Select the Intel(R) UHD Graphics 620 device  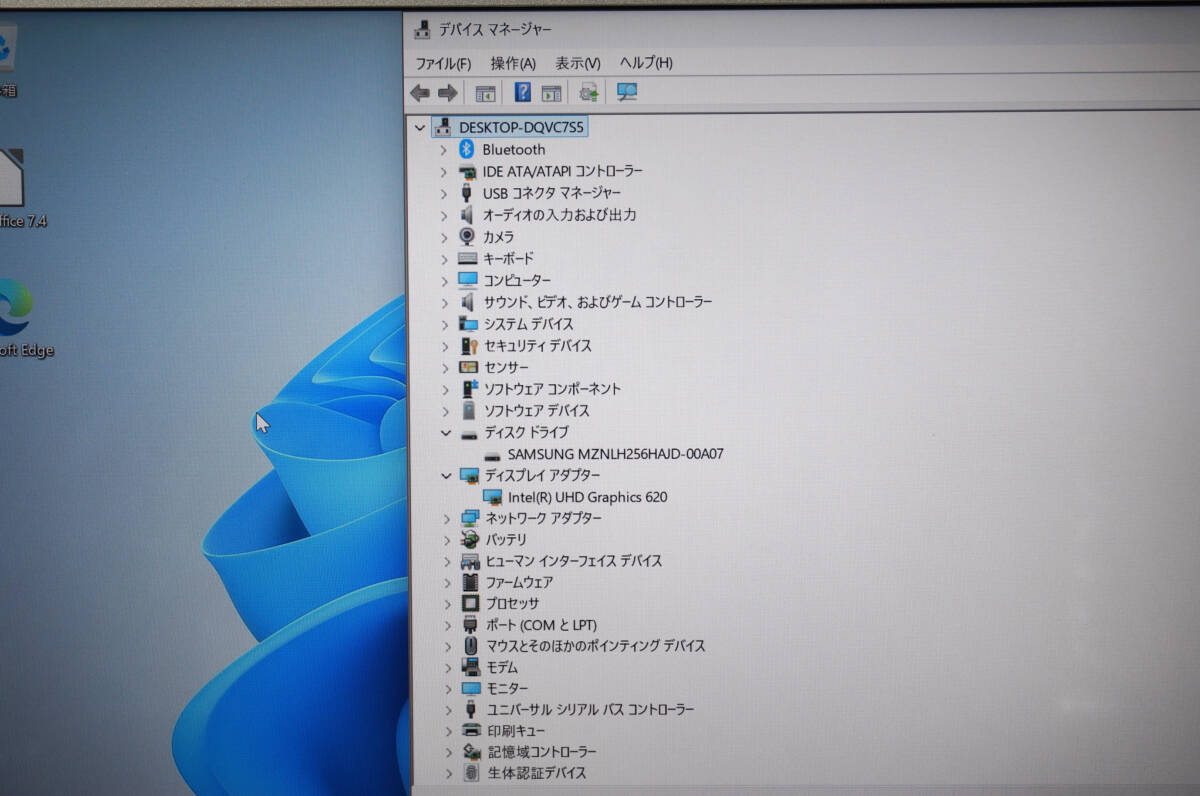(587, 497)
